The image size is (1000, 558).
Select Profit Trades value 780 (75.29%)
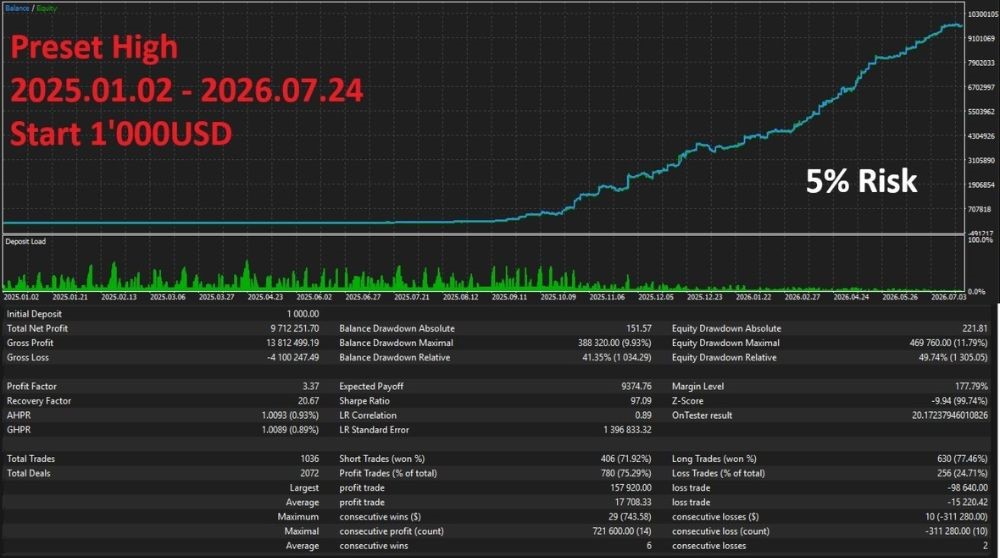(626, 474)
